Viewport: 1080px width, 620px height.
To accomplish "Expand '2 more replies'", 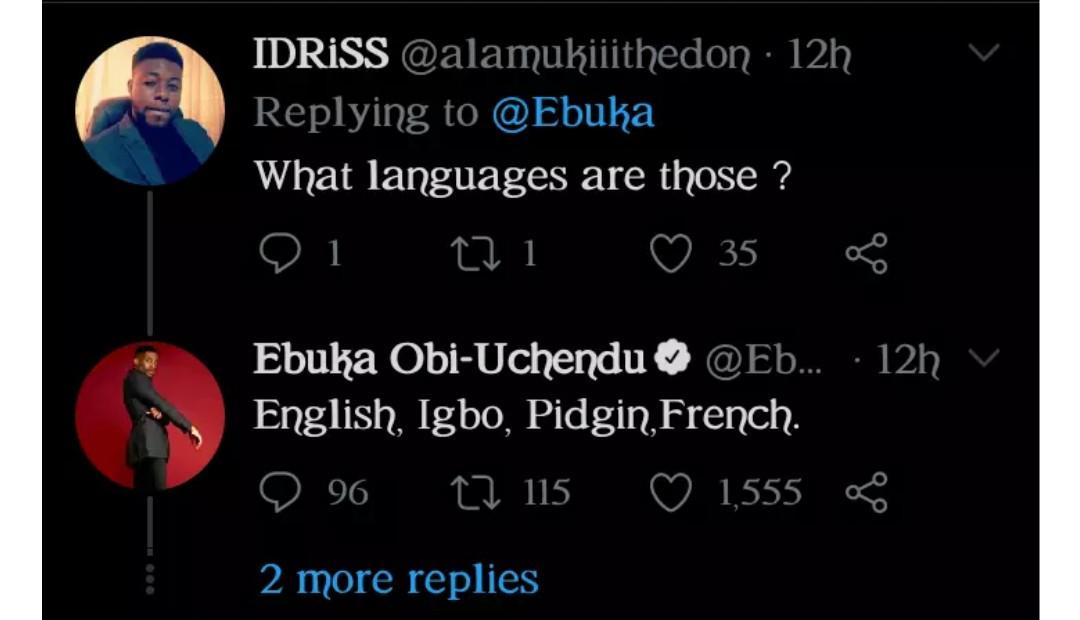I will tap(398, 578).
